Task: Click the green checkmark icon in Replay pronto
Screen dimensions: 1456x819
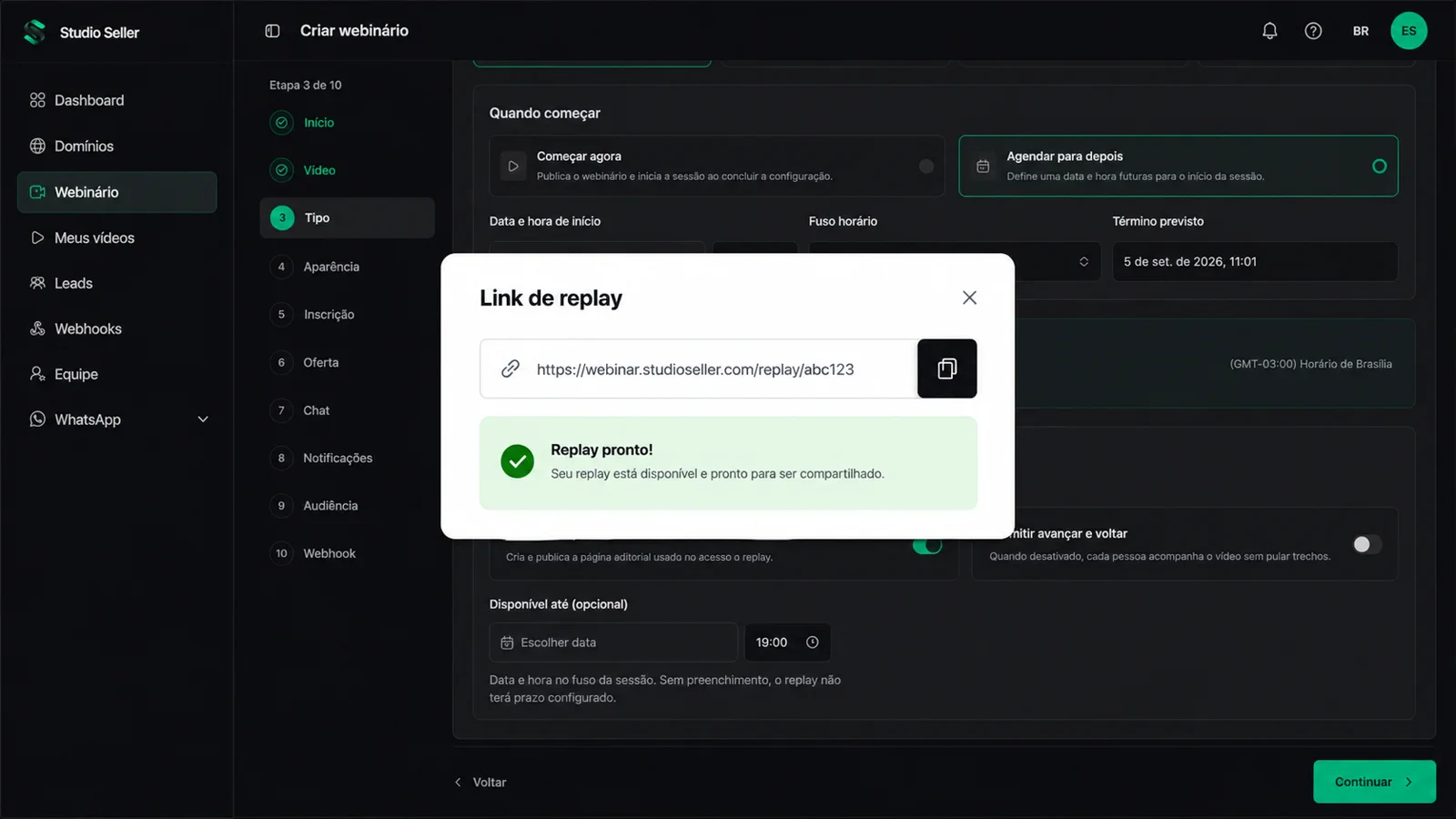Action: (518, 461)
